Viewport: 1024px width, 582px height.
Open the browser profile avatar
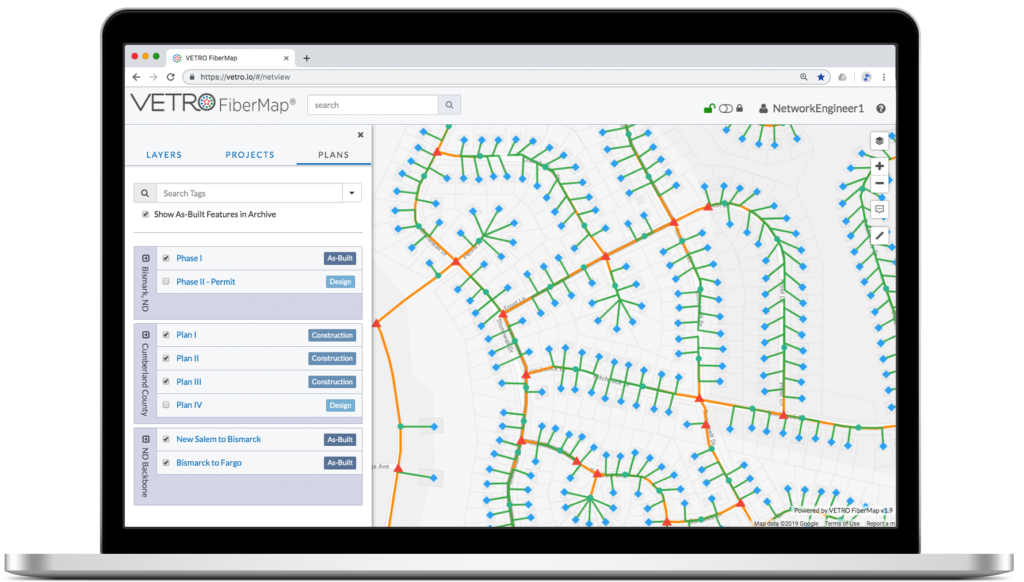click(866, 77)
